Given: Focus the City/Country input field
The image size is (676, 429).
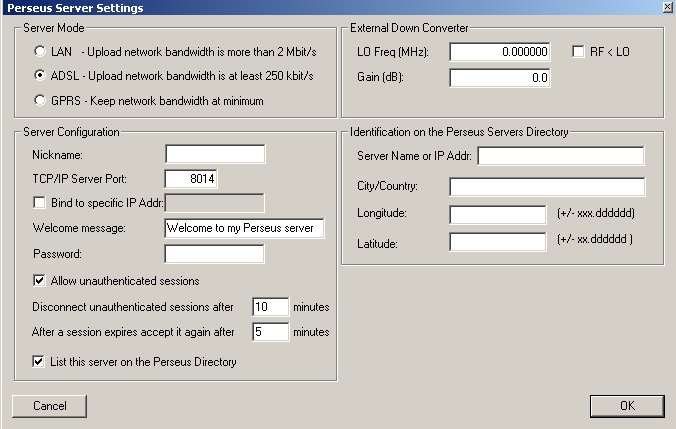Looking at the screenshot, I should (547, 186).
